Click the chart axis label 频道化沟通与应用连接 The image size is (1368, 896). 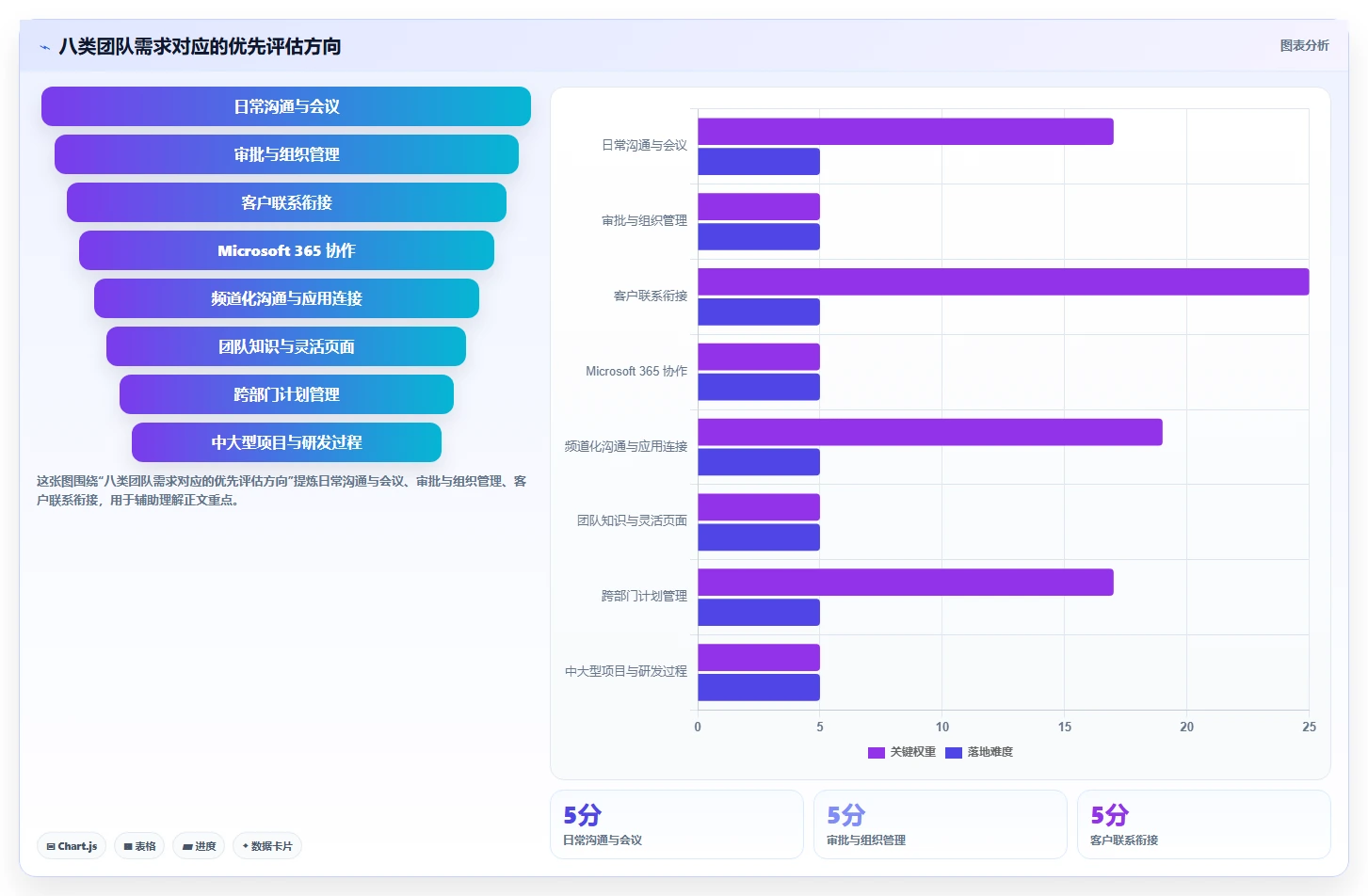tap(626, 446)
